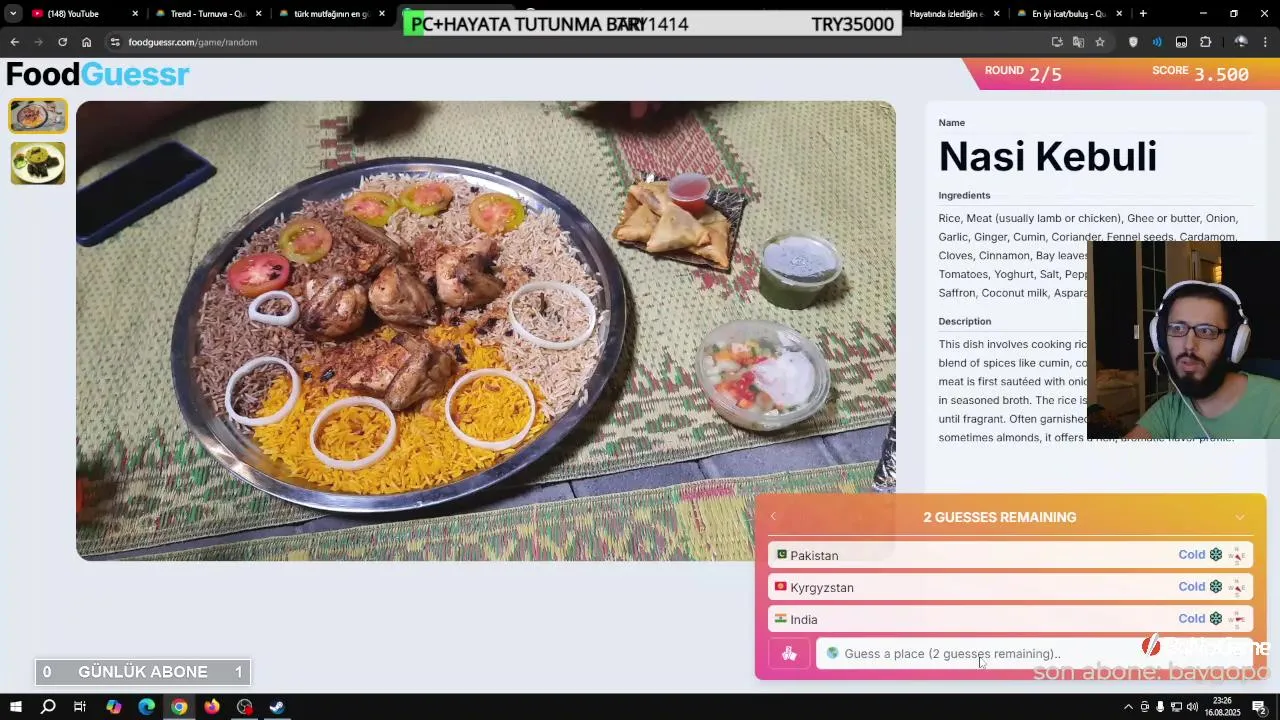Image resolution: width=1280 pixels, height=720 pixels.
Task: Click the snowflake icon in India row
Action: point(1216,619)
